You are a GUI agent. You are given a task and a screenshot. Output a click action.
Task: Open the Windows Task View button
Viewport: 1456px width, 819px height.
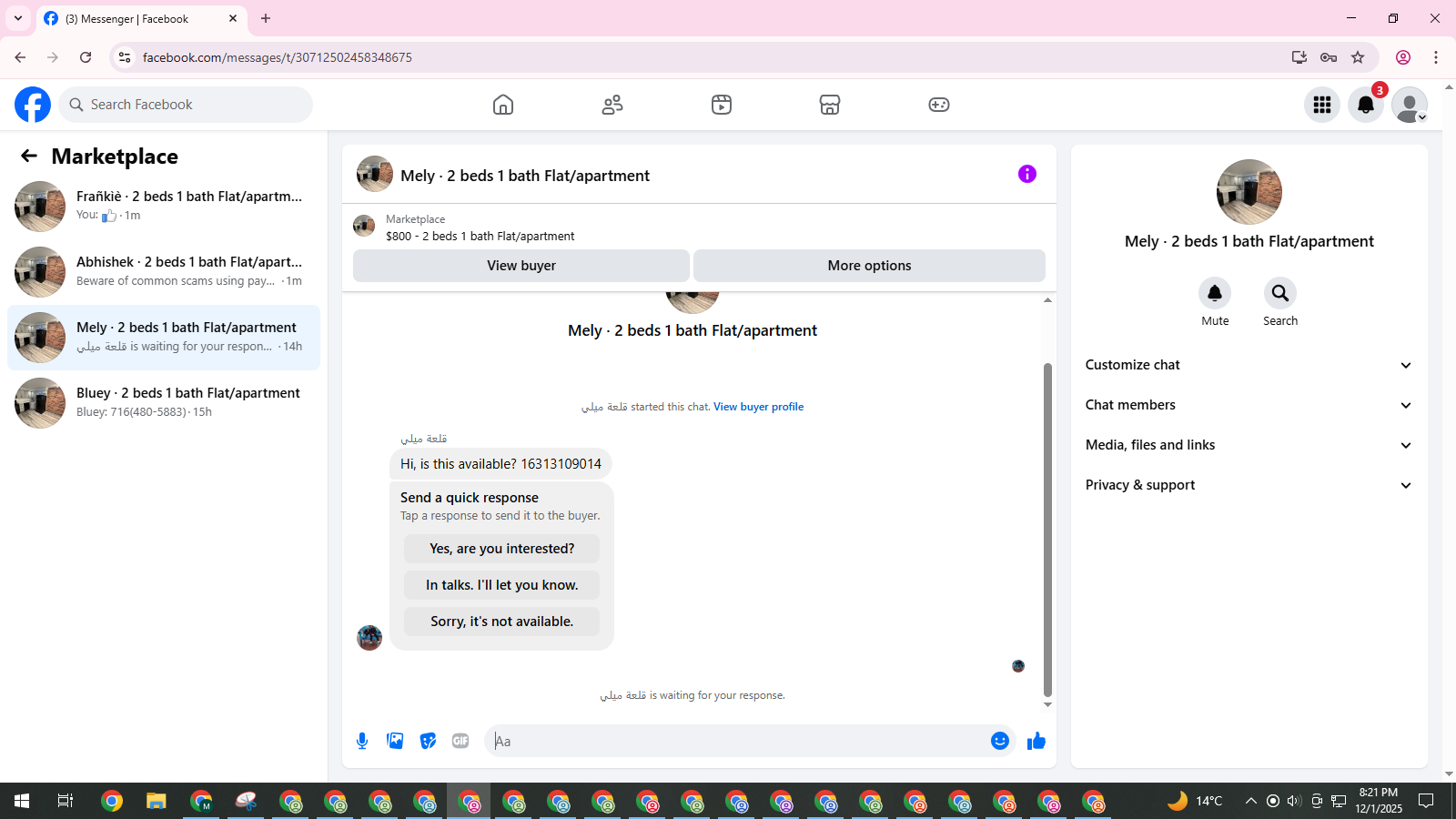click(66, 801)
